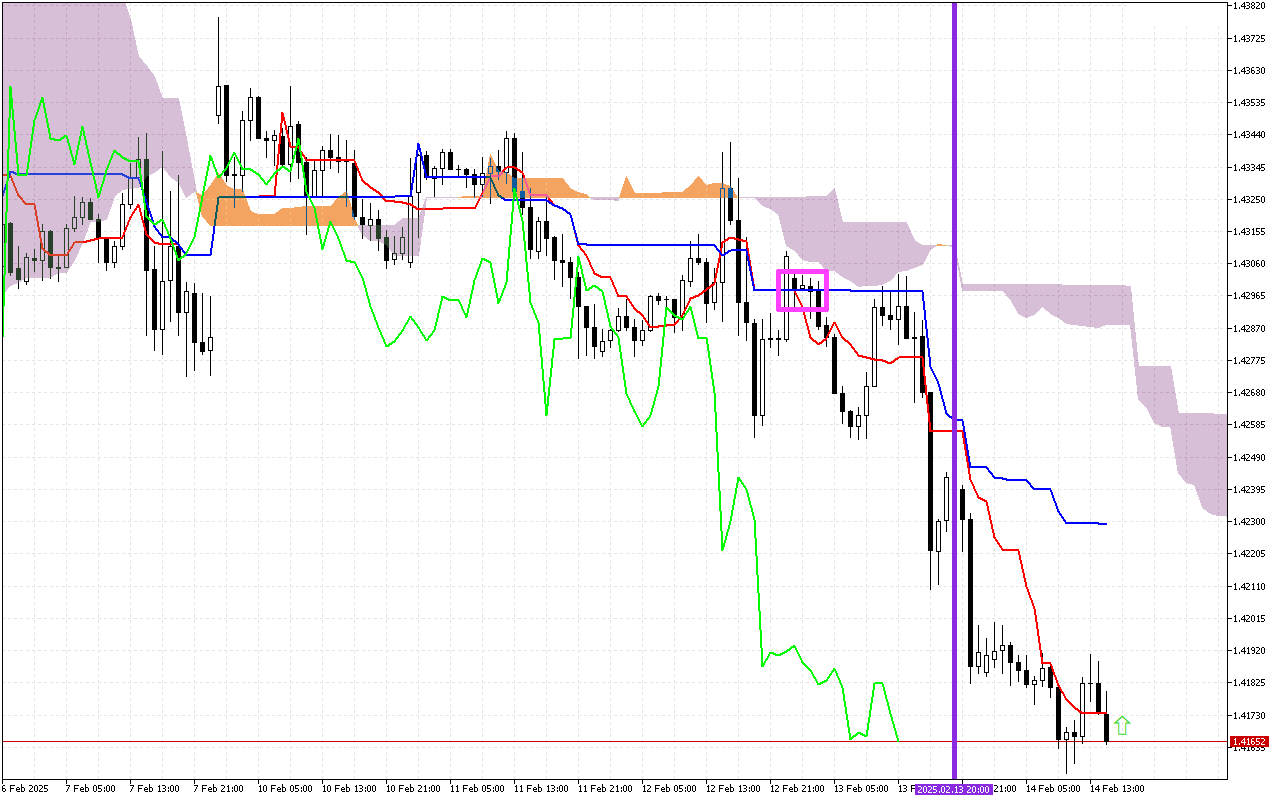Click the 1.43630 price axis label
The image size is (1280, 800).
(1250, 70)
